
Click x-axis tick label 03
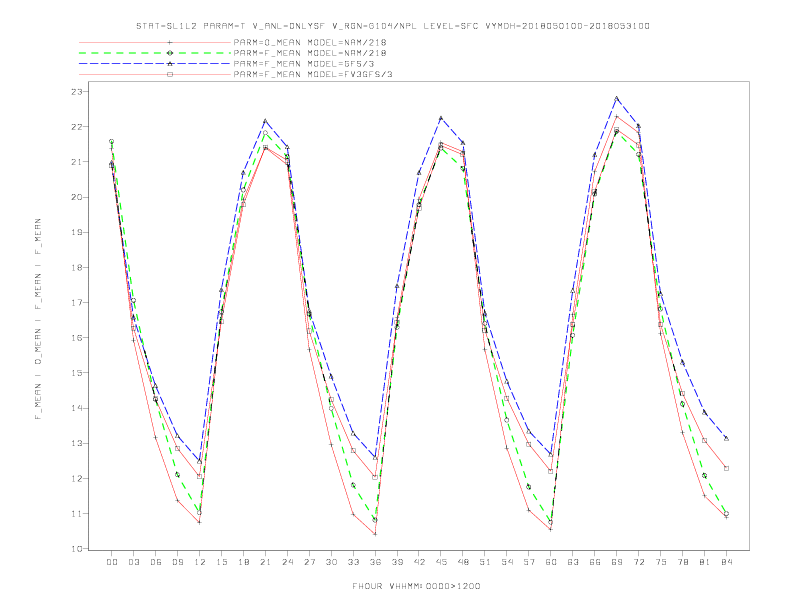(133, 562)
